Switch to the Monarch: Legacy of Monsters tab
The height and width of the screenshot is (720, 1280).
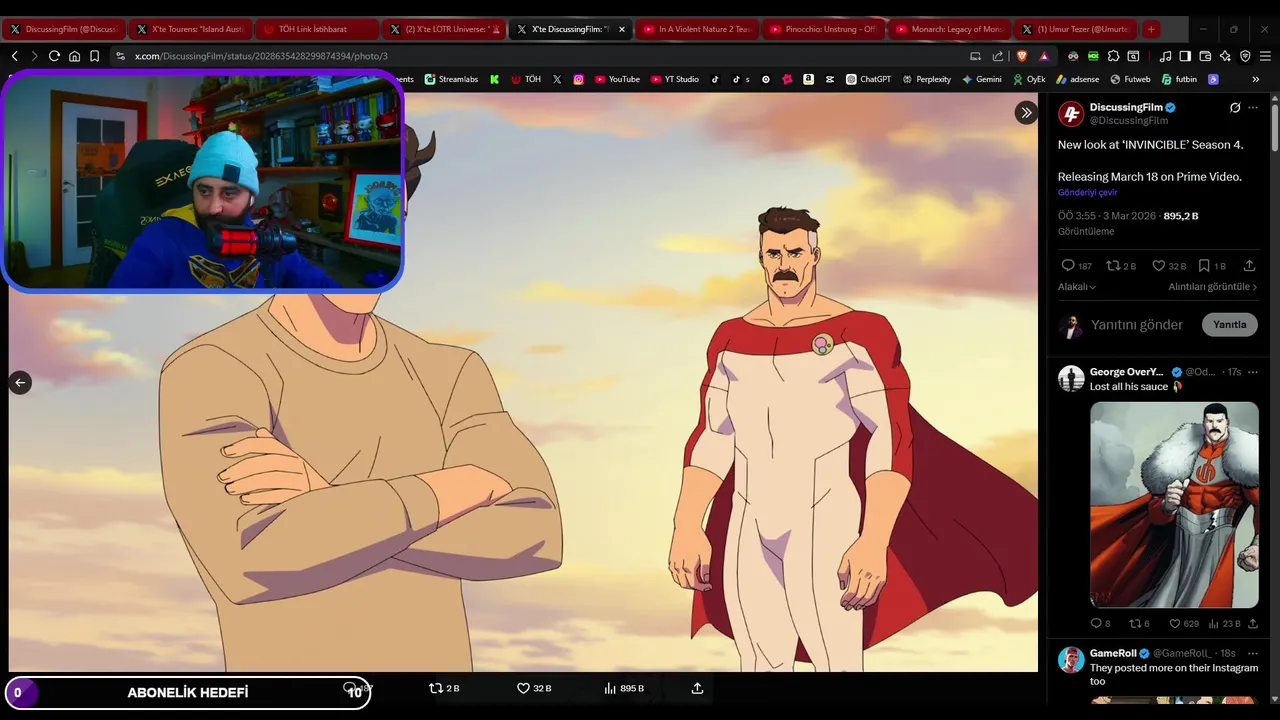(951, 29)
